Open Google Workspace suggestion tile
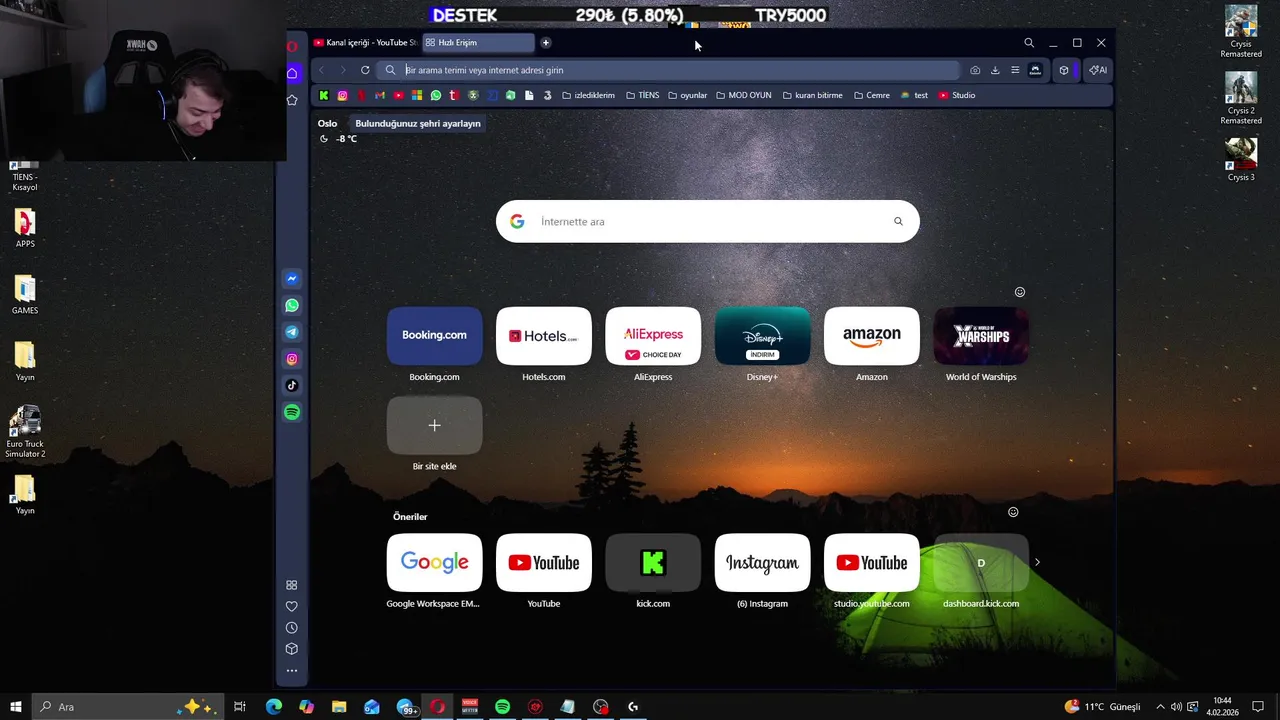Image resolution: width=1280 pixels, height=720 pixels. (x=434, y=563)
